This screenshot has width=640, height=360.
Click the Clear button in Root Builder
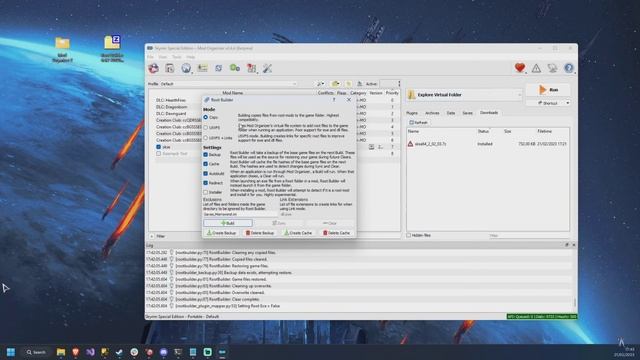pos(330,223)
